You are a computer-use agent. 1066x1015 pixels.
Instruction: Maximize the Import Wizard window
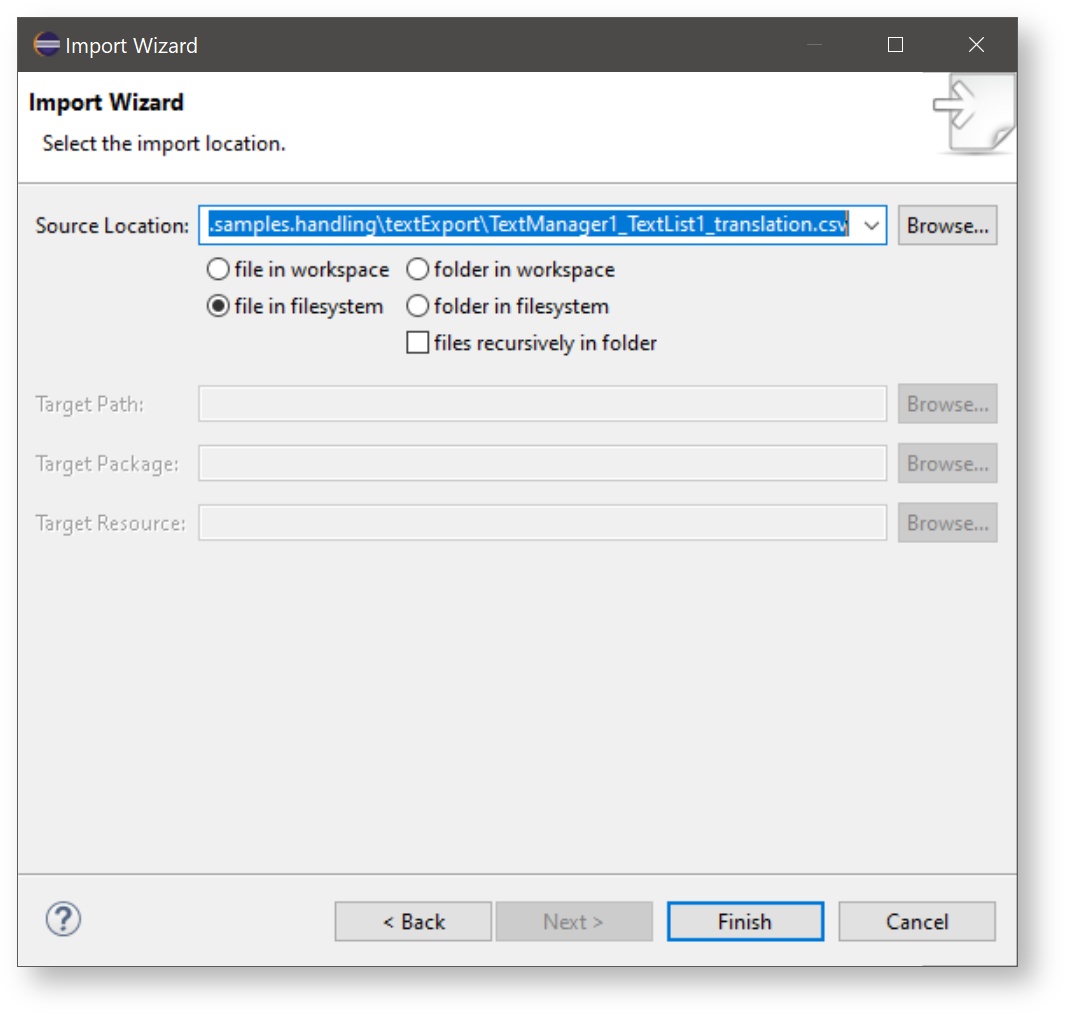click(895, 45)
